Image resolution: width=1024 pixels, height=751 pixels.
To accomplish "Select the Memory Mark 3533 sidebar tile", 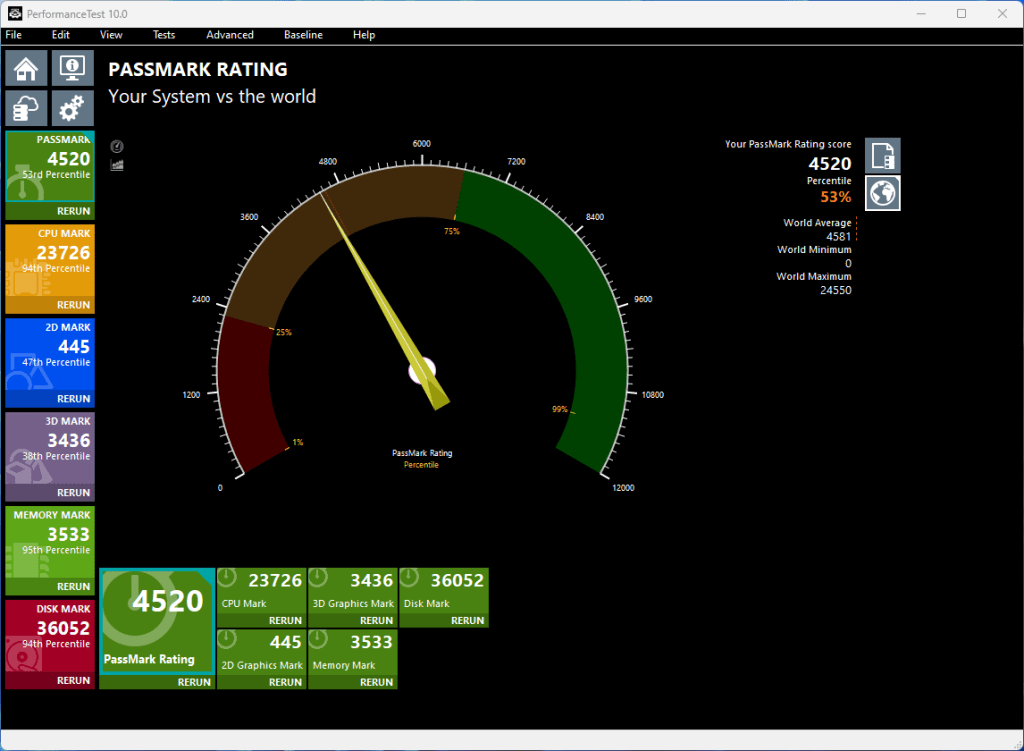I will [50, 541].
